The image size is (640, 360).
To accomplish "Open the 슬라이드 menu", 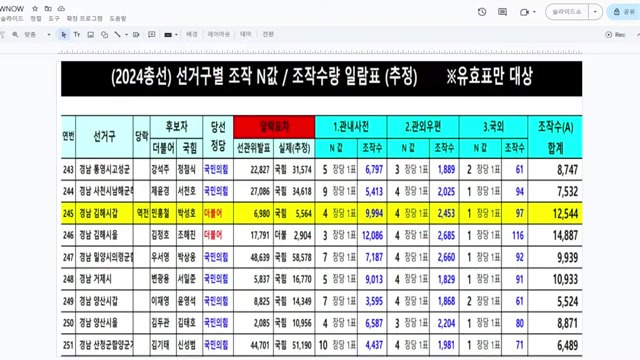I will coord(12,19).
